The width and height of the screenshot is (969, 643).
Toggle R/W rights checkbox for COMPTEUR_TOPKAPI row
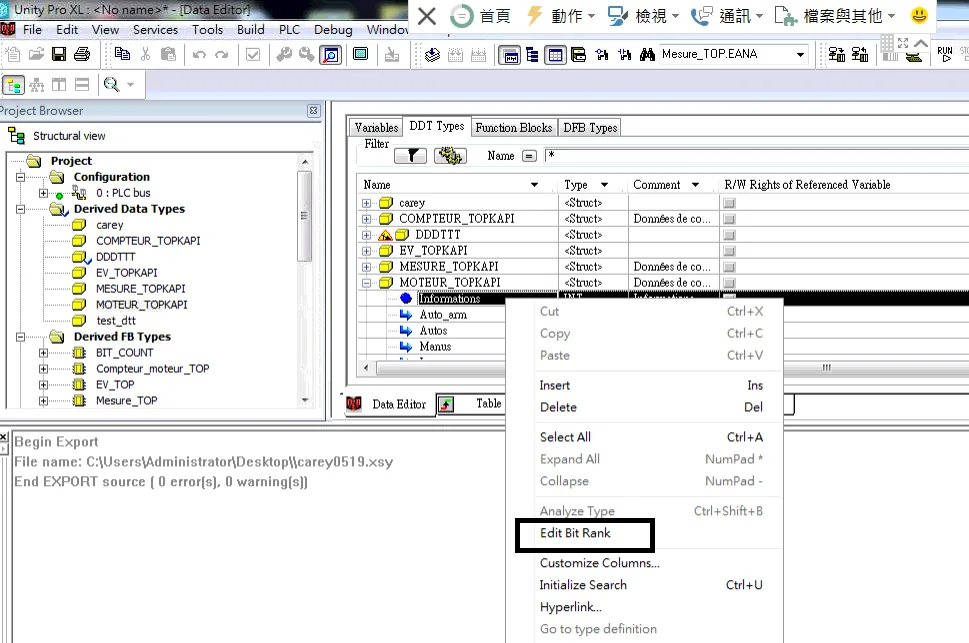pyautogui.click(x=729, y=219)
